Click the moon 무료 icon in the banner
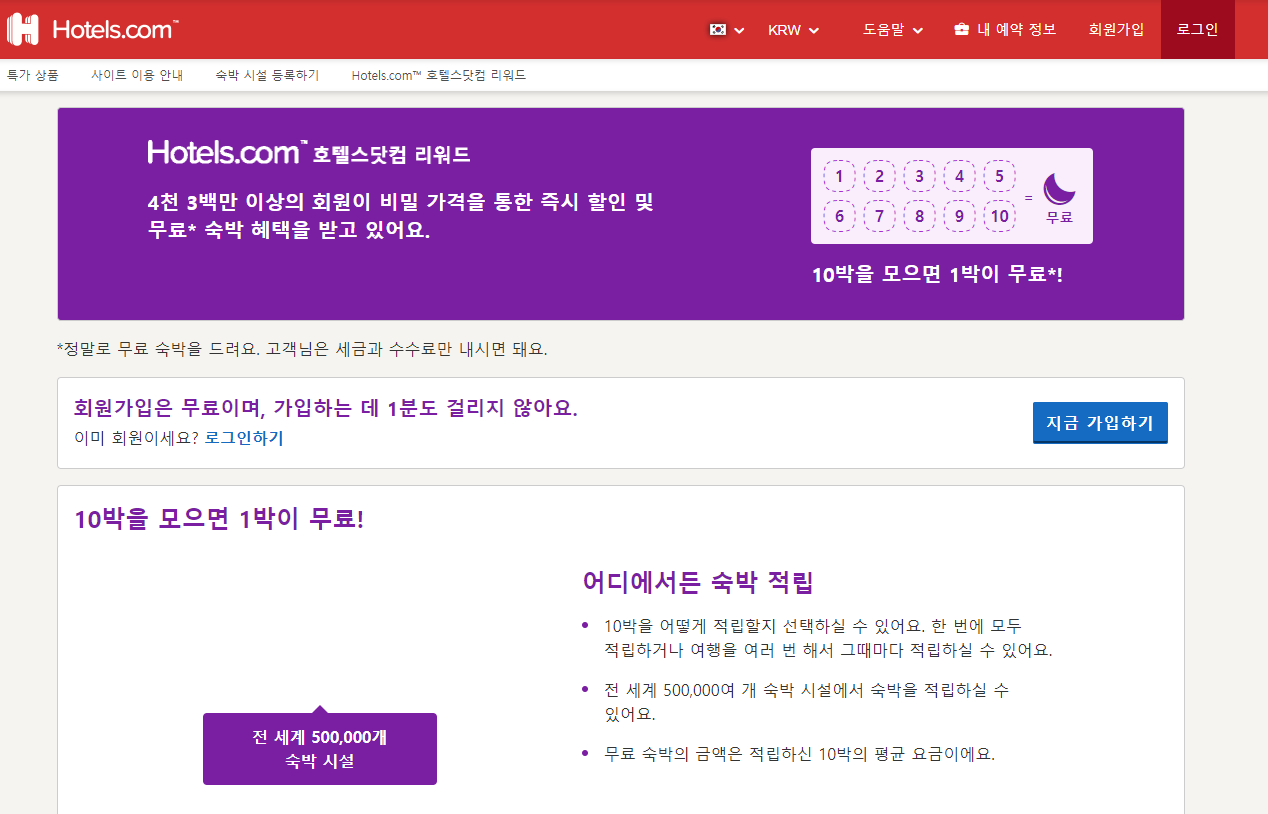This screenshot has width=1268, height=814. [1060, 197]
